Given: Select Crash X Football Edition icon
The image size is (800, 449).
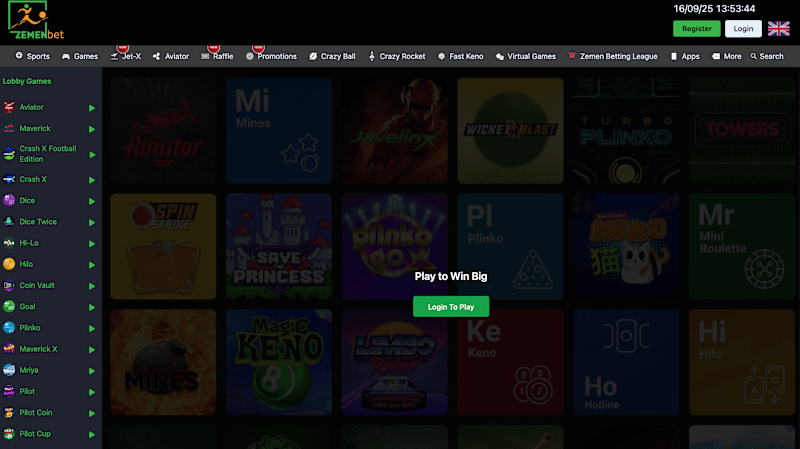Looking at the screenshot, I should pos(9,154).
